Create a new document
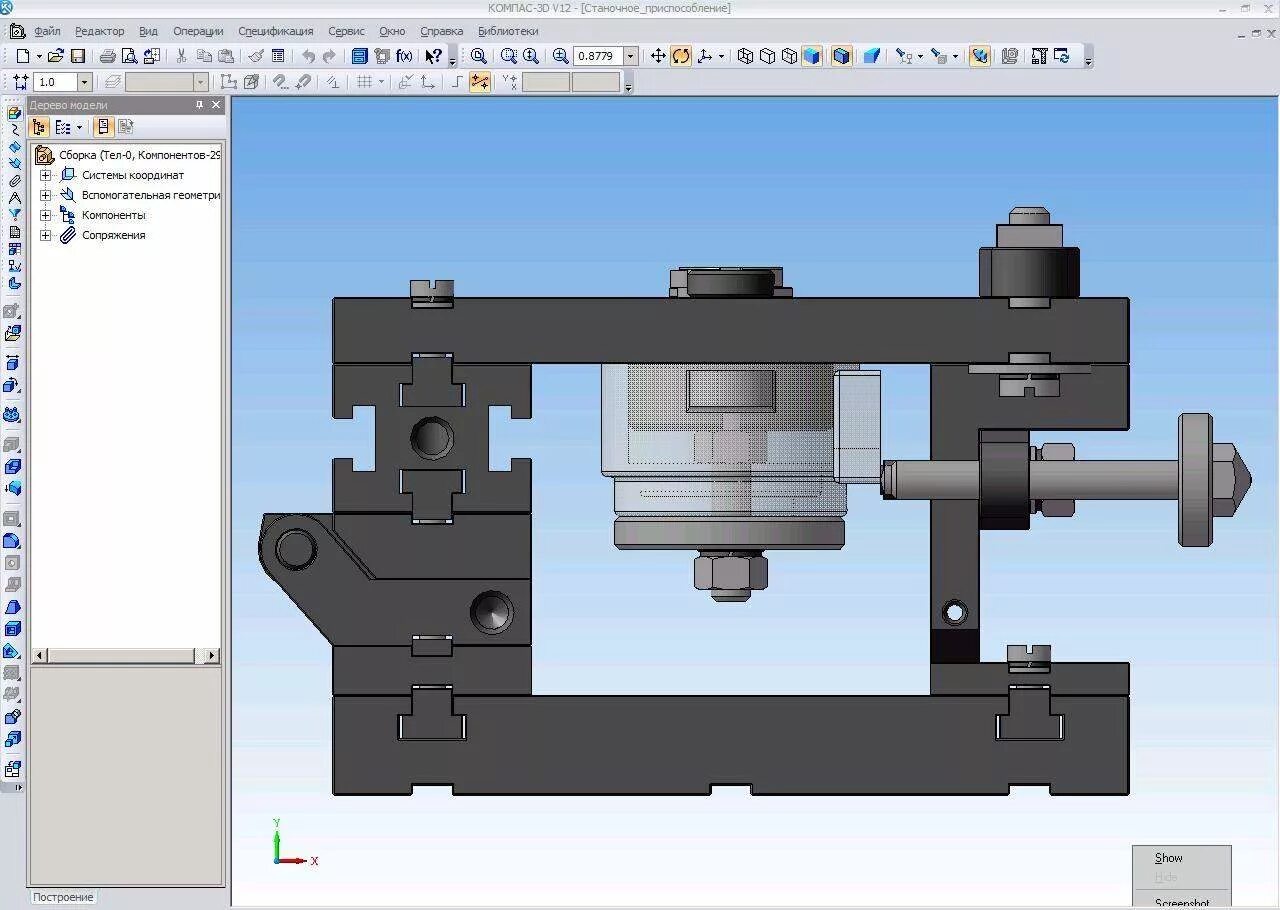 pyautogui.click(x=22, y=56)
